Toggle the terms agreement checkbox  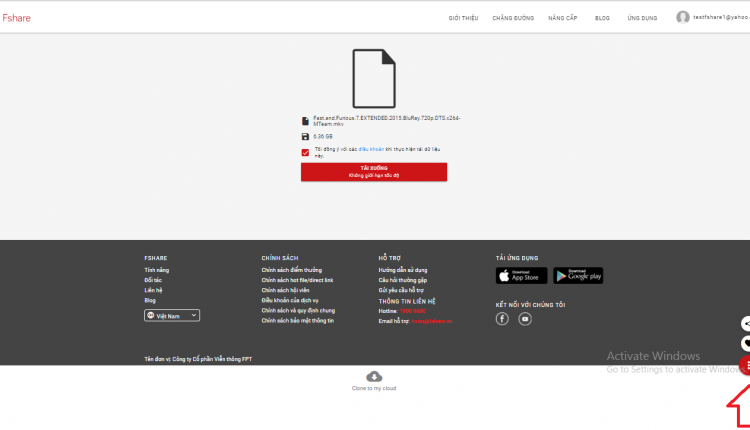coord(305,153)
